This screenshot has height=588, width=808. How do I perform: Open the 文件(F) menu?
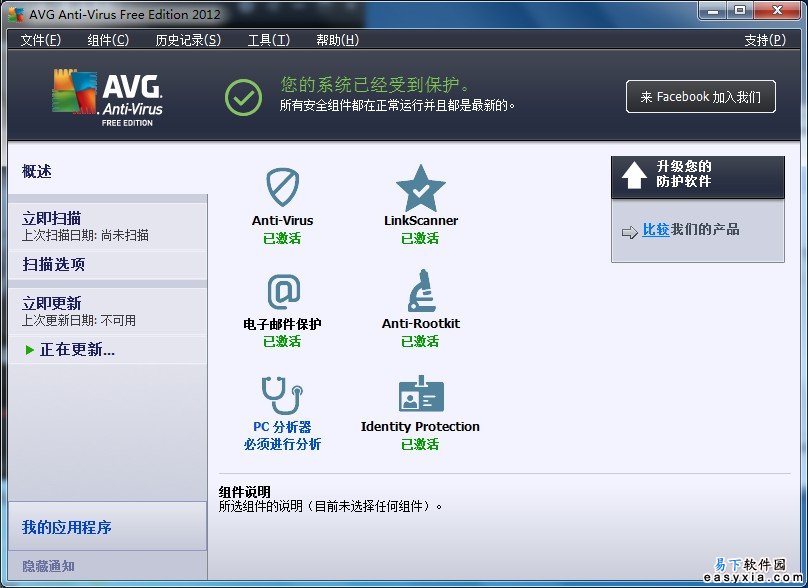click(x=41, y=40)
